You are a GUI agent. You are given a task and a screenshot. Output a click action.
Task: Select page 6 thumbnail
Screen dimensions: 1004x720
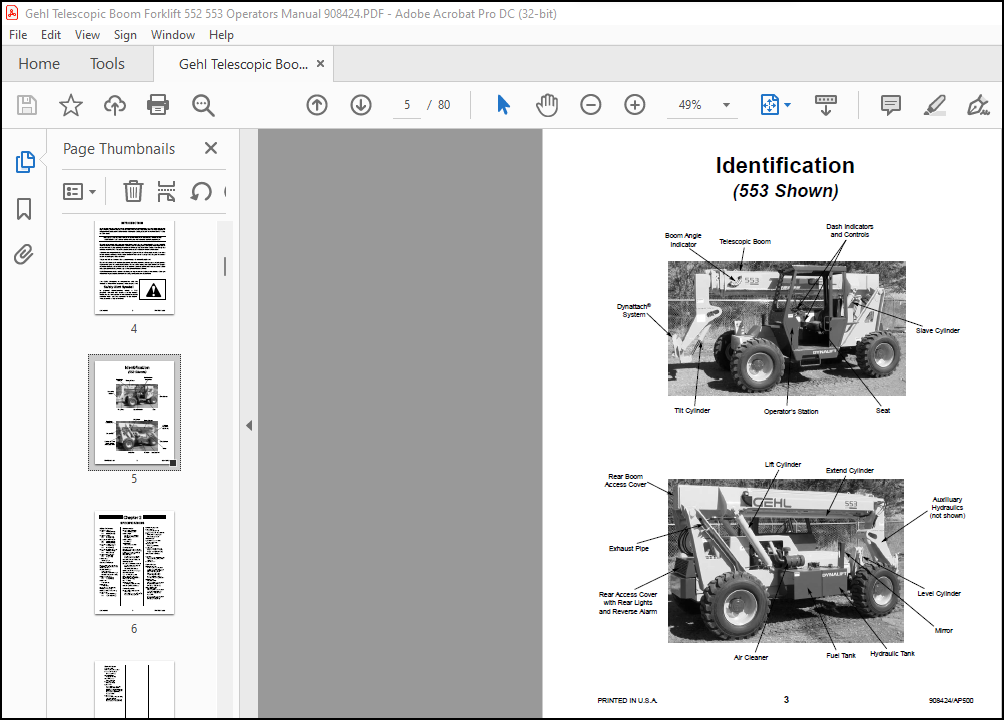134,562
